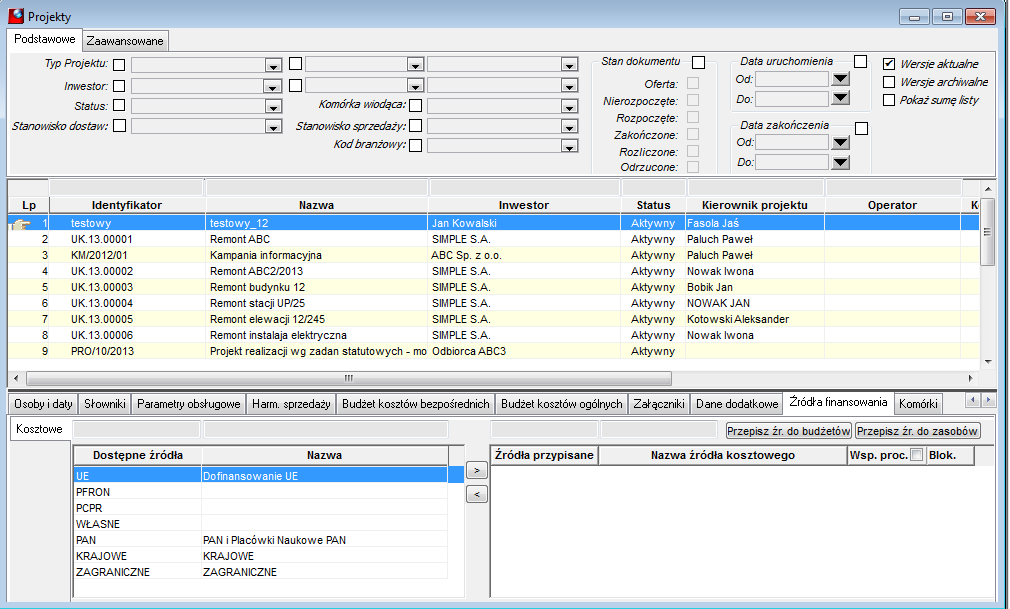Screen dimensions: 1010x609
Task: Expand the Status dropdown
Action: [273, 107]
